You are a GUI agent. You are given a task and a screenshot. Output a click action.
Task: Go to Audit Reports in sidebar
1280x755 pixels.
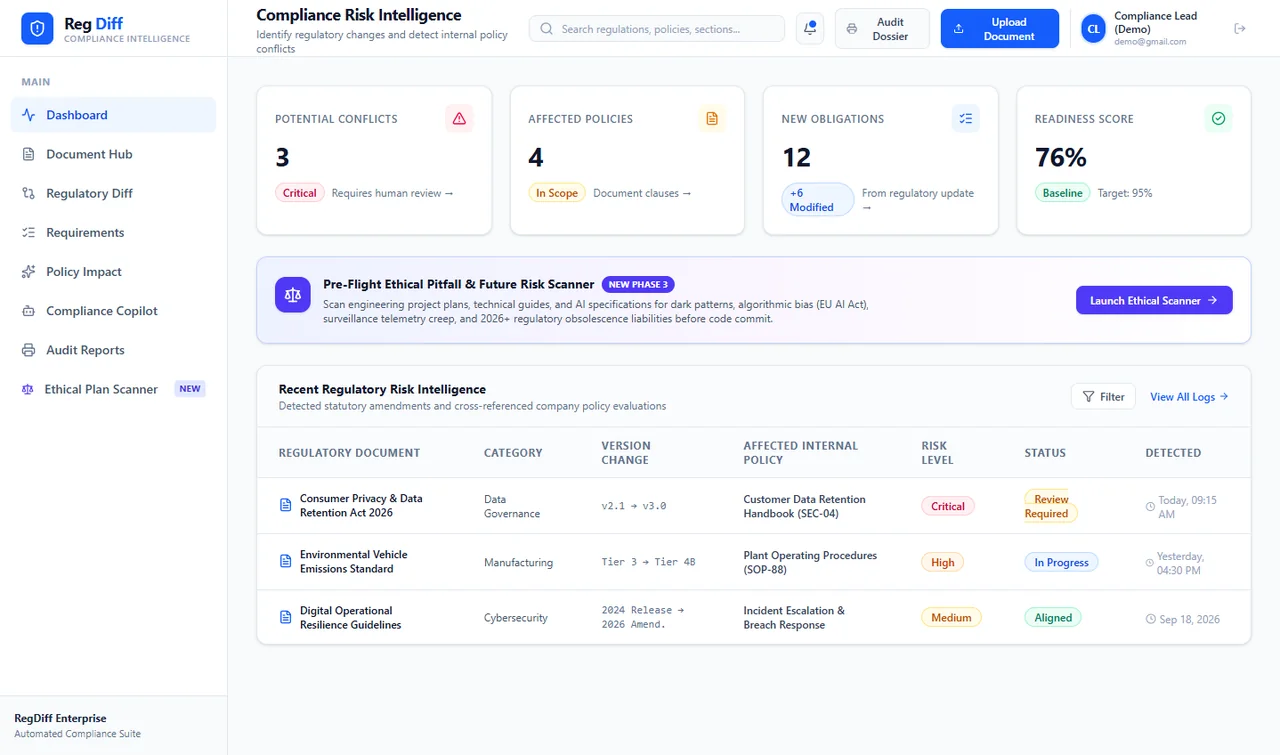113,350
